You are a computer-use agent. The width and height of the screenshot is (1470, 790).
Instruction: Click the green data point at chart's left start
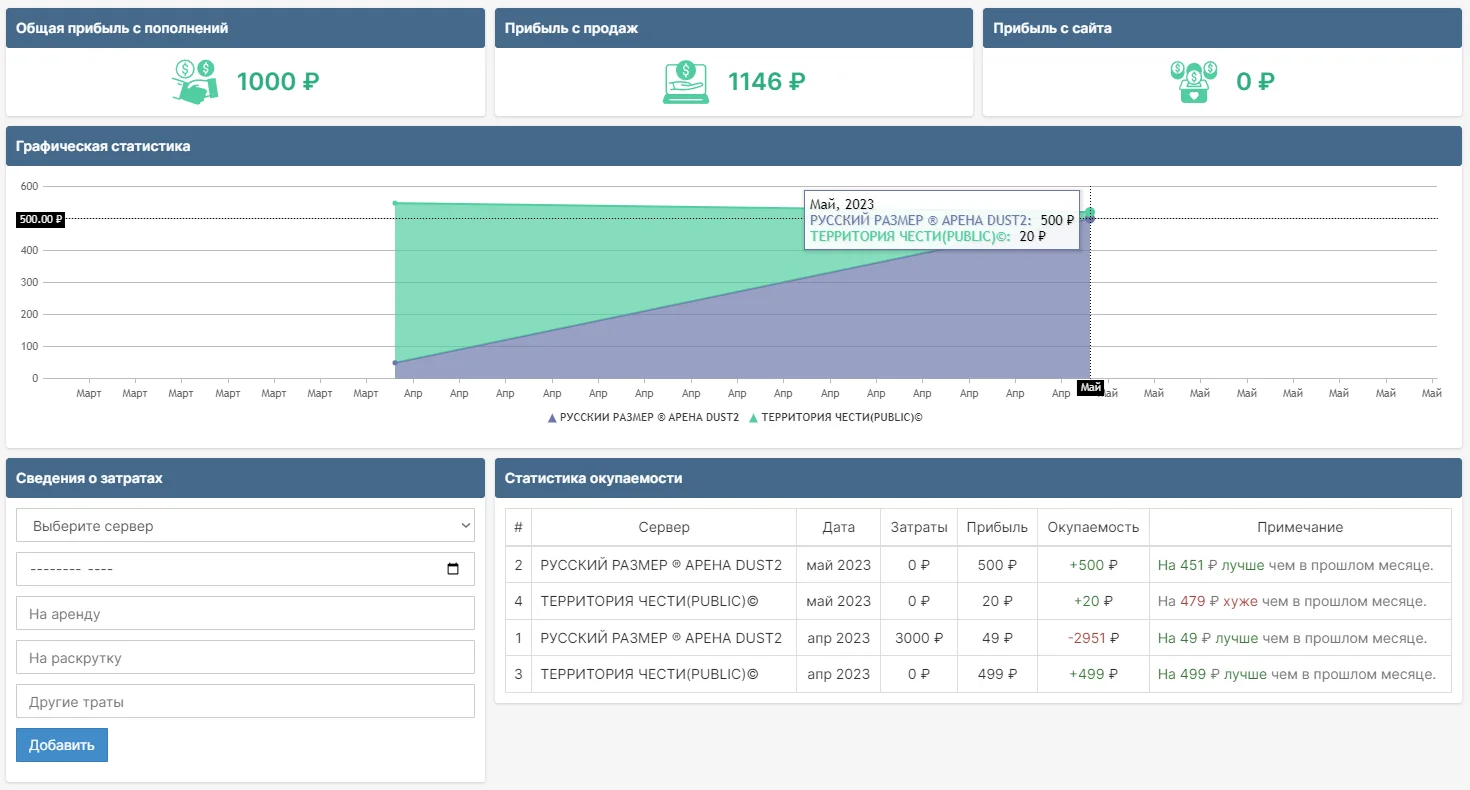(x=395, y=203)
